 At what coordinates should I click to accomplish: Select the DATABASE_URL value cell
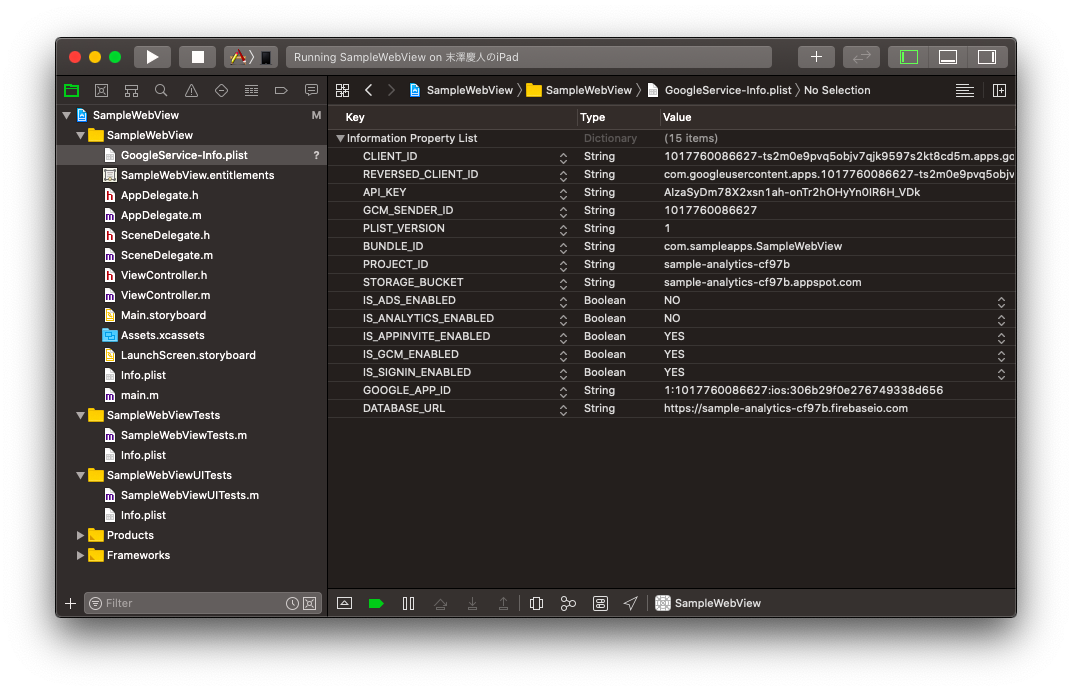pyautogui.click(x=838, y=409)
